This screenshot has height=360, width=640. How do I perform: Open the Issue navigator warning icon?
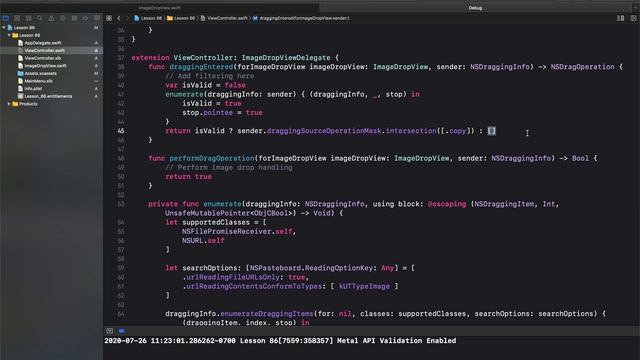51,18
